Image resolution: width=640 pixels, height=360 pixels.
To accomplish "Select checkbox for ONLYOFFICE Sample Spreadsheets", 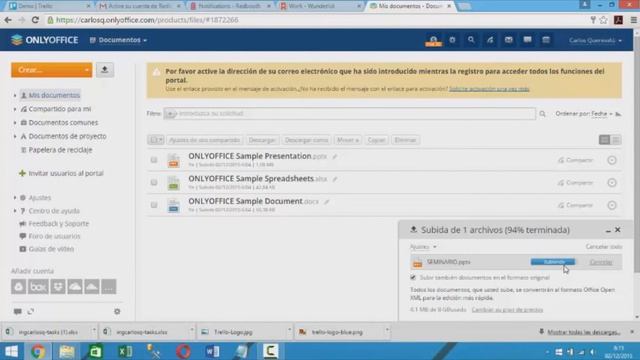I will (154, 182).
